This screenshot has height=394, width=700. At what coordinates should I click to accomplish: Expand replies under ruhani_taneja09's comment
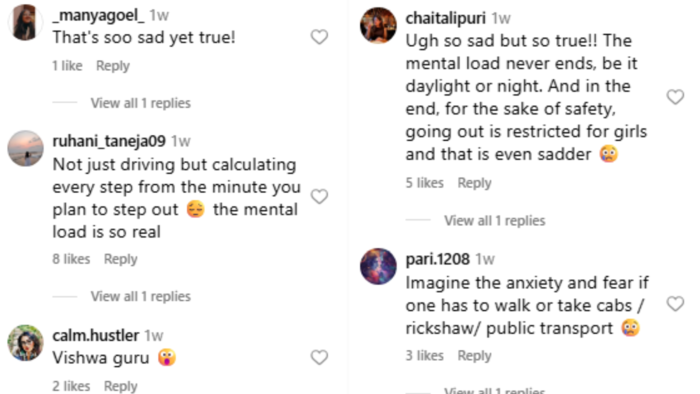[x=141, y=296]
